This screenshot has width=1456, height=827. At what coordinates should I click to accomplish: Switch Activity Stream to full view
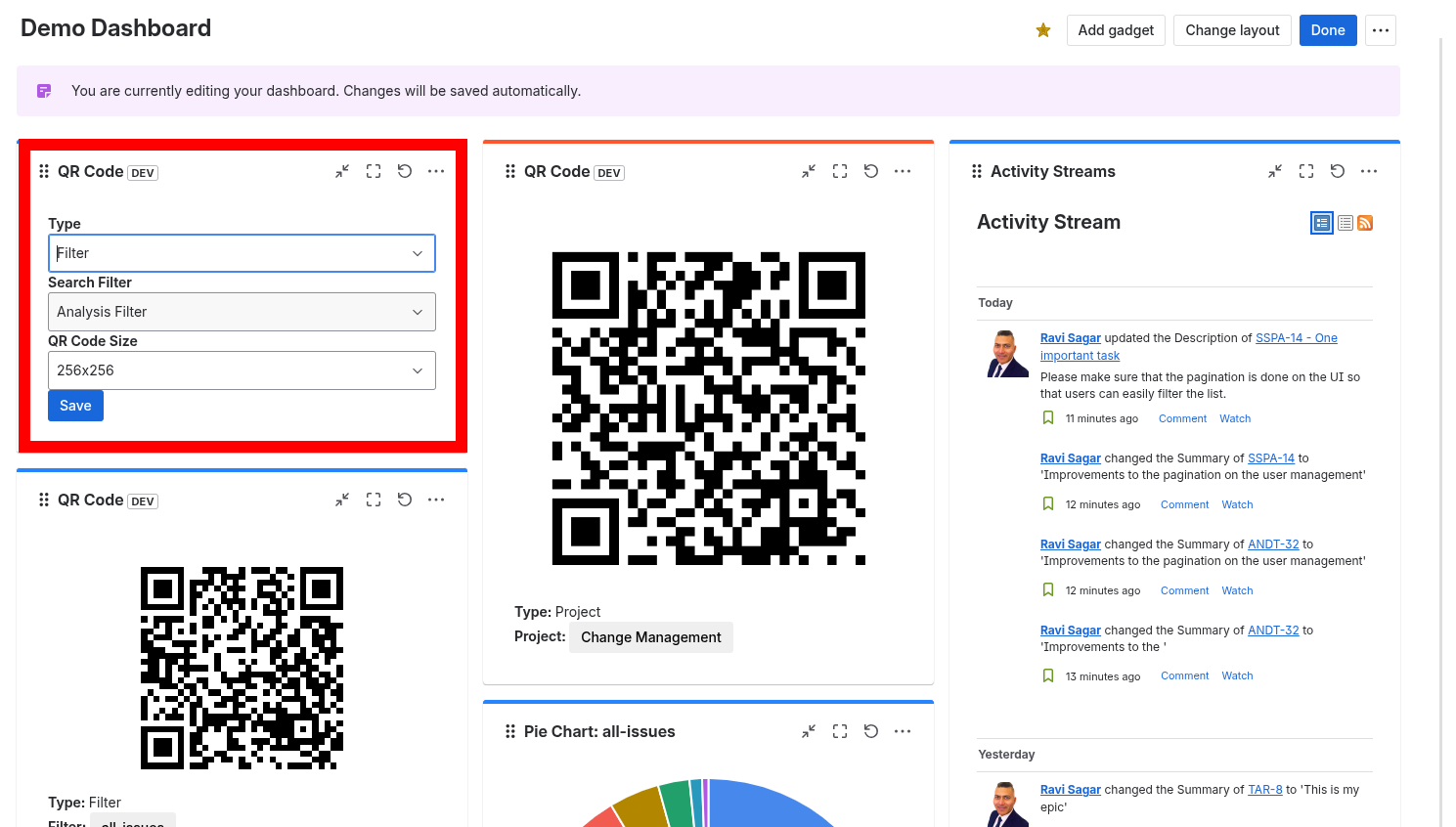[x=1322, y=223]
